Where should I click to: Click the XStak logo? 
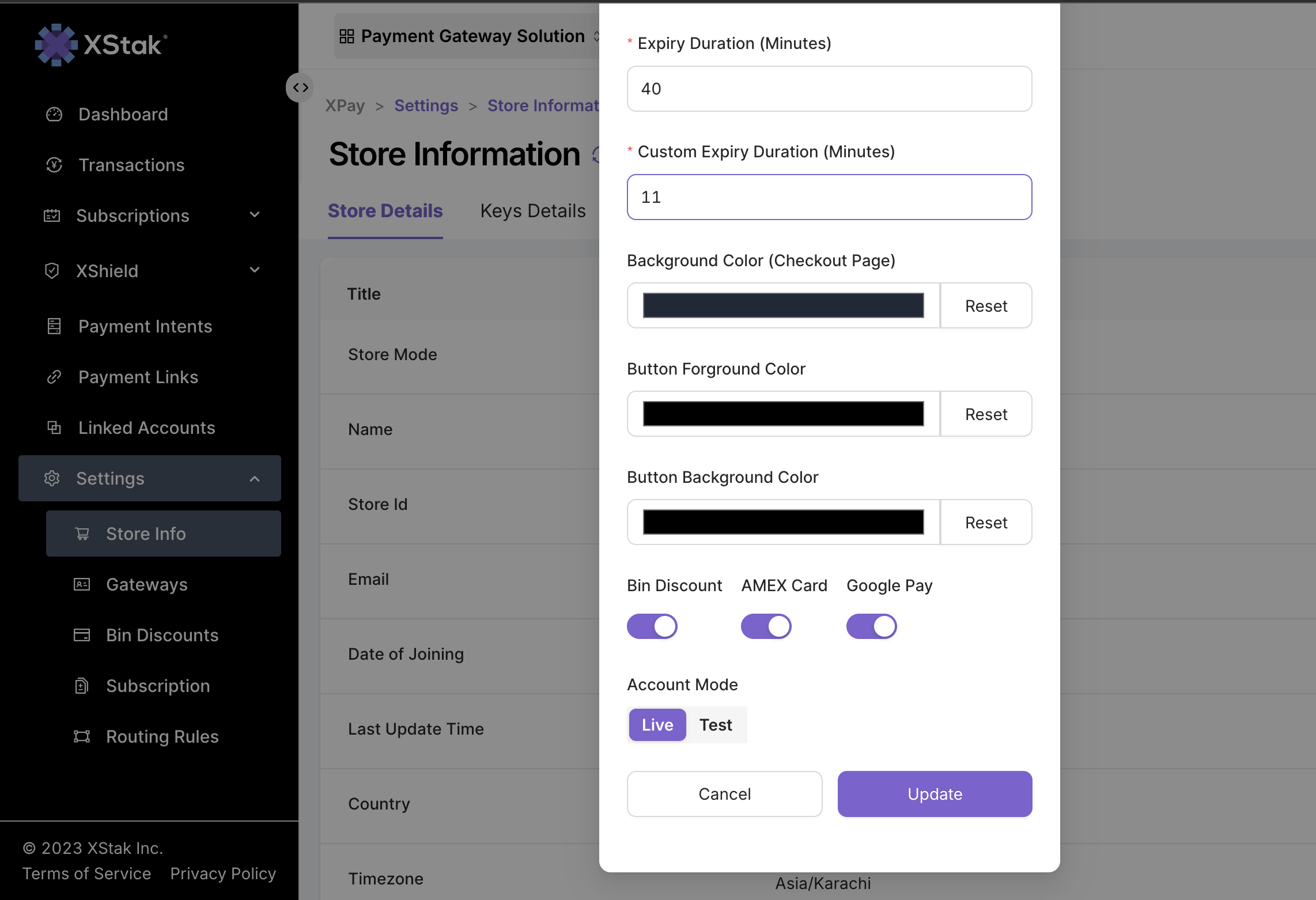click(x=101, y=45)
